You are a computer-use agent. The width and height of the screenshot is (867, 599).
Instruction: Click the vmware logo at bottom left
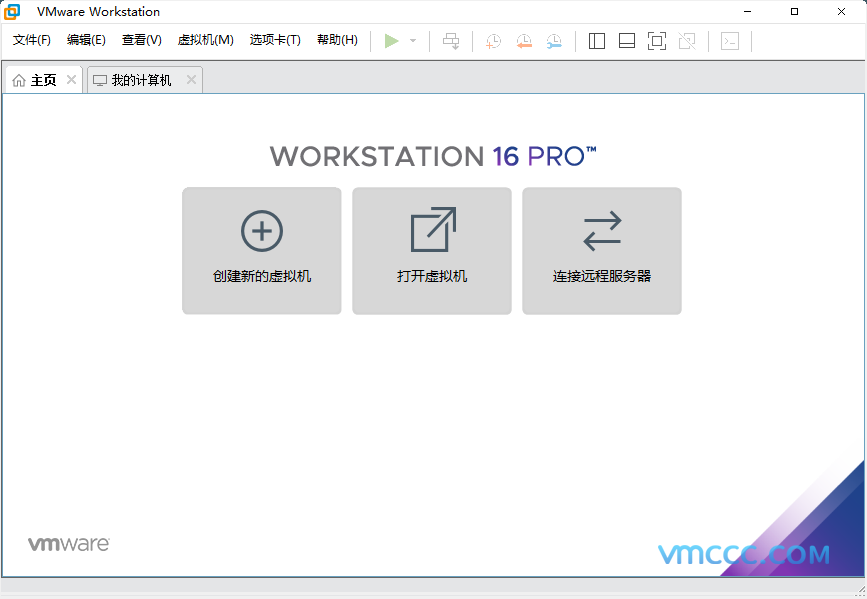click(68, 544)
